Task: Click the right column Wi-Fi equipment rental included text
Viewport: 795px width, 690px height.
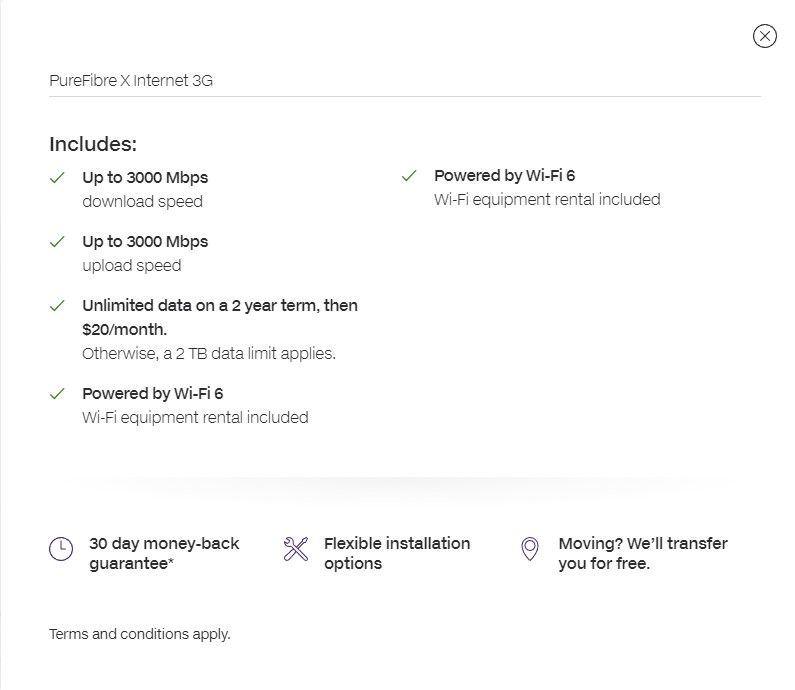Action: pos(547,200)
